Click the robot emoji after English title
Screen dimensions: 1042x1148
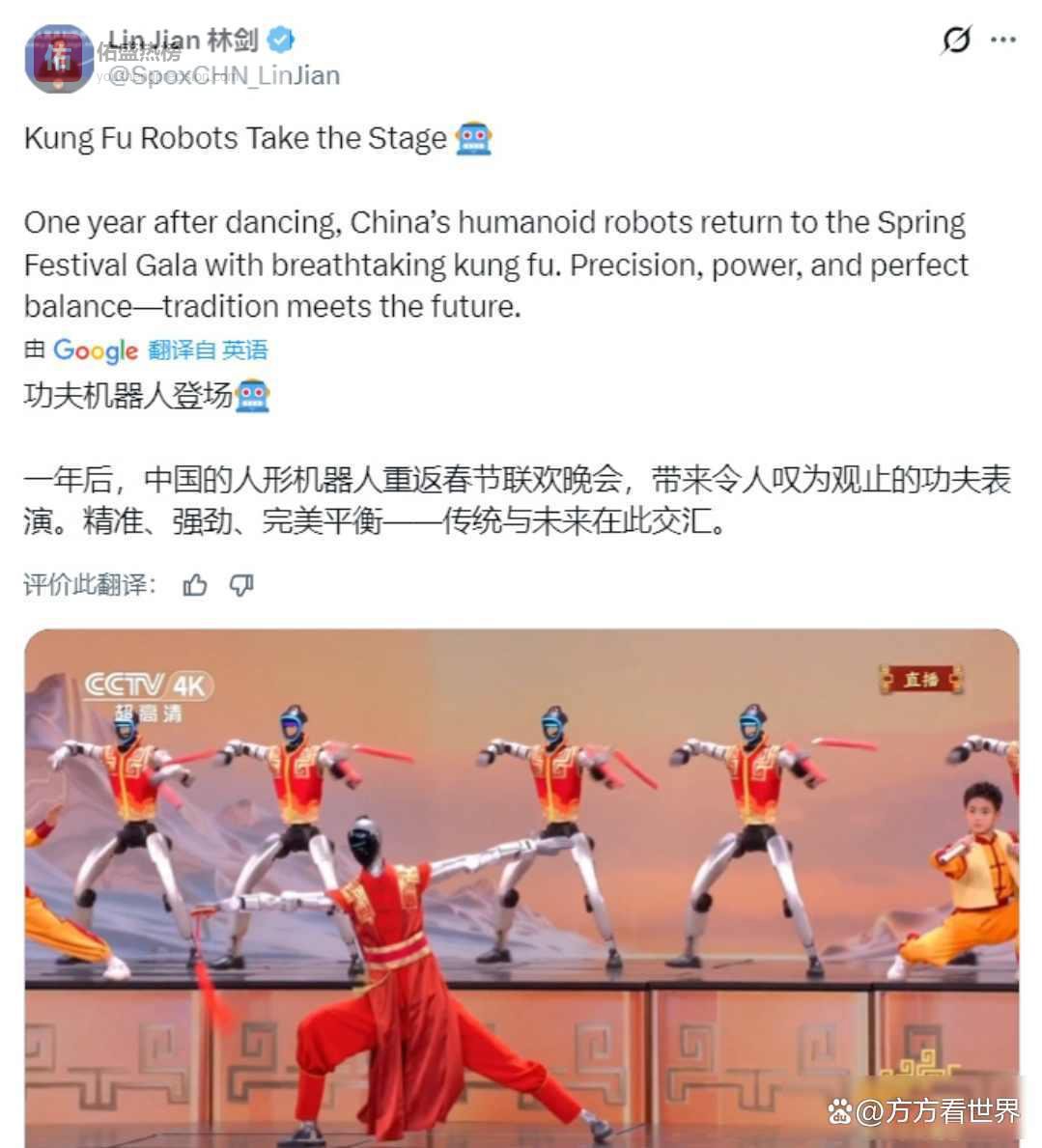473,138
